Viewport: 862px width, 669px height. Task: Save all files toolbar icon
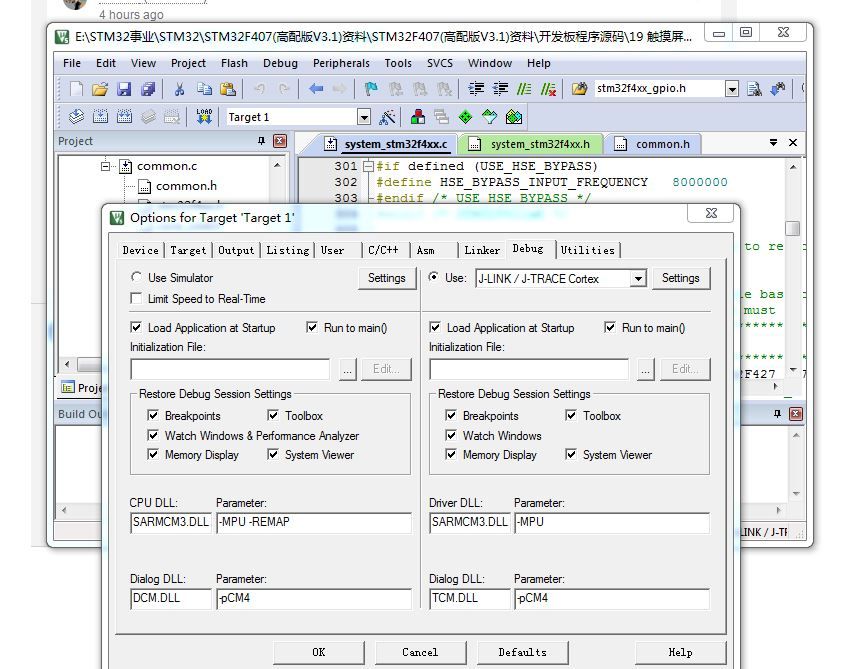(148, 89)
